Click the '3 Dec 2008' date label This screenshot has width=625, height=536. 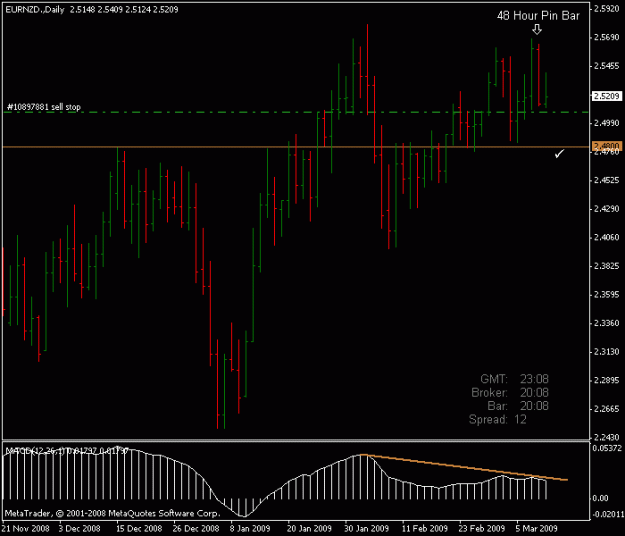pos(79,529)
